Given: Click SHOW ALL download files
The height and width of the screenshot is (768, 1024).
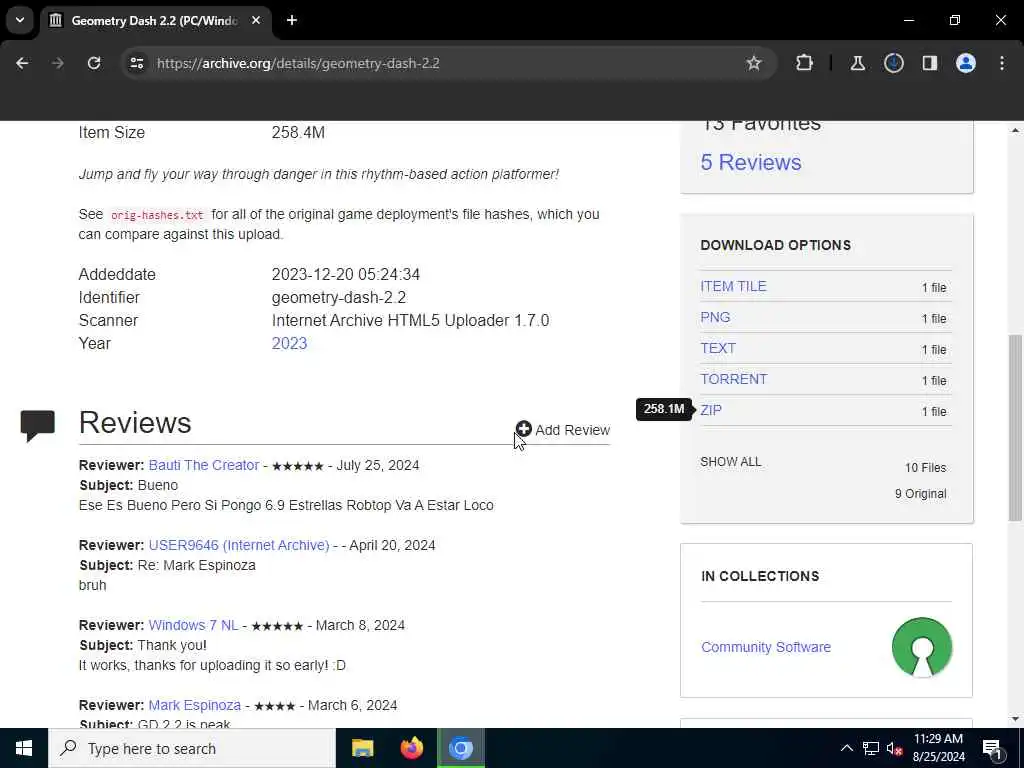Looking at the screenshot, I should [730, 462].
